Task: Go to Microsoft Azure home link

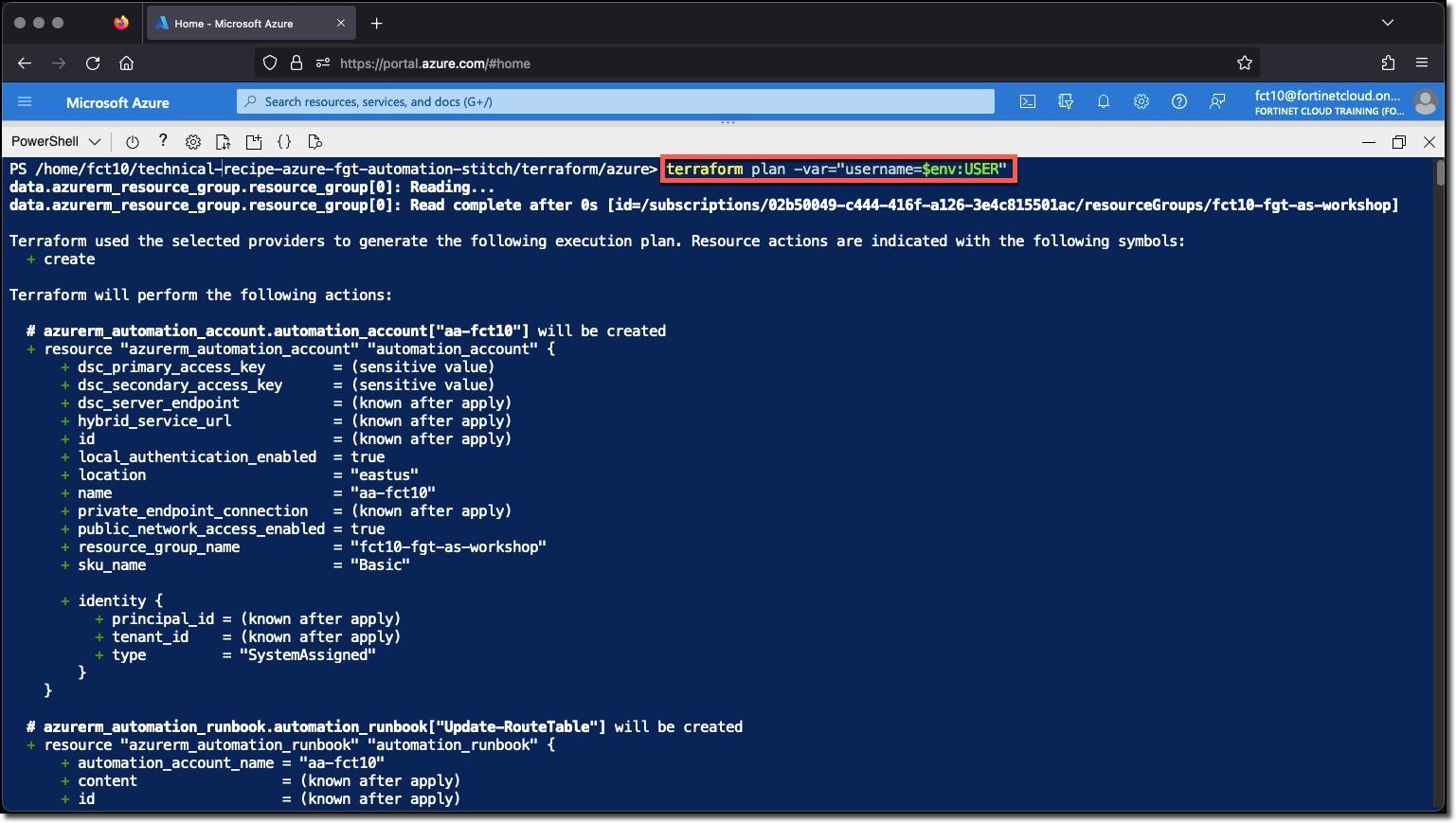Action: click(117, 102)
